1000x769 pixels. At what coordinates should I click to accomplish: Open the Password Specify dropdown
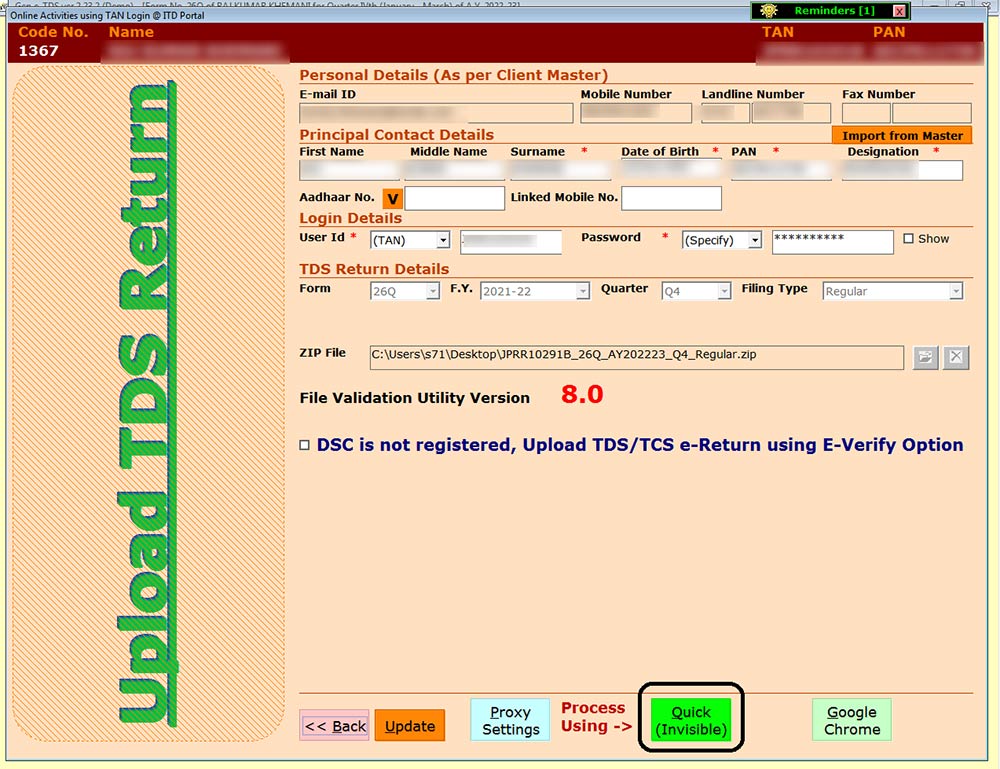[x=754, y=241]
